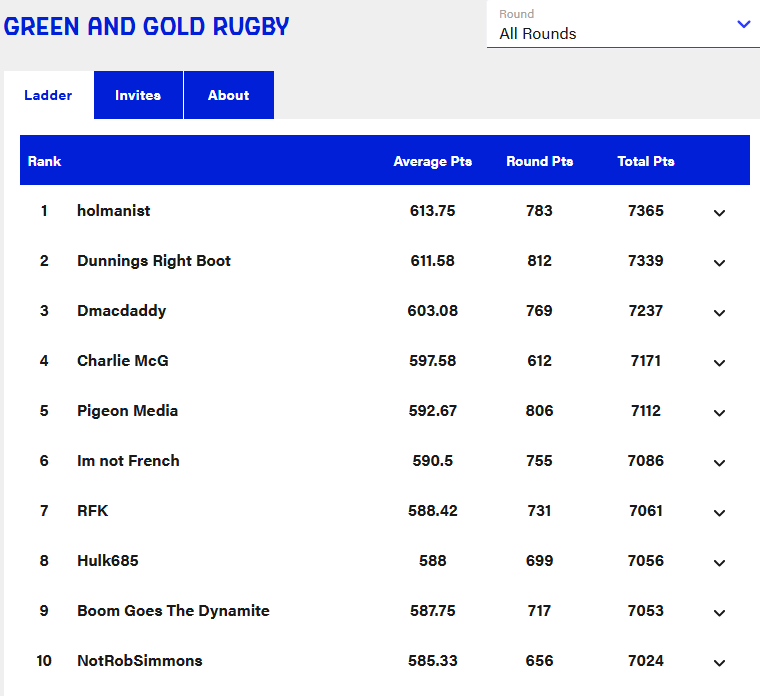This screenshot has height=696, width=760.
Task: Click the Total Pts column header
Action: (645, 161)
